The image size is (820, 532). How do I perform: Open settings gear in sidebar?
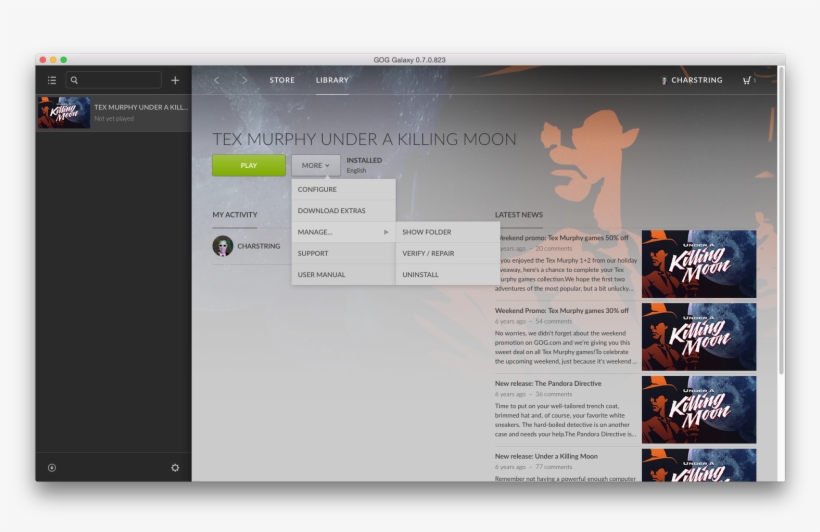click(175, 468)
